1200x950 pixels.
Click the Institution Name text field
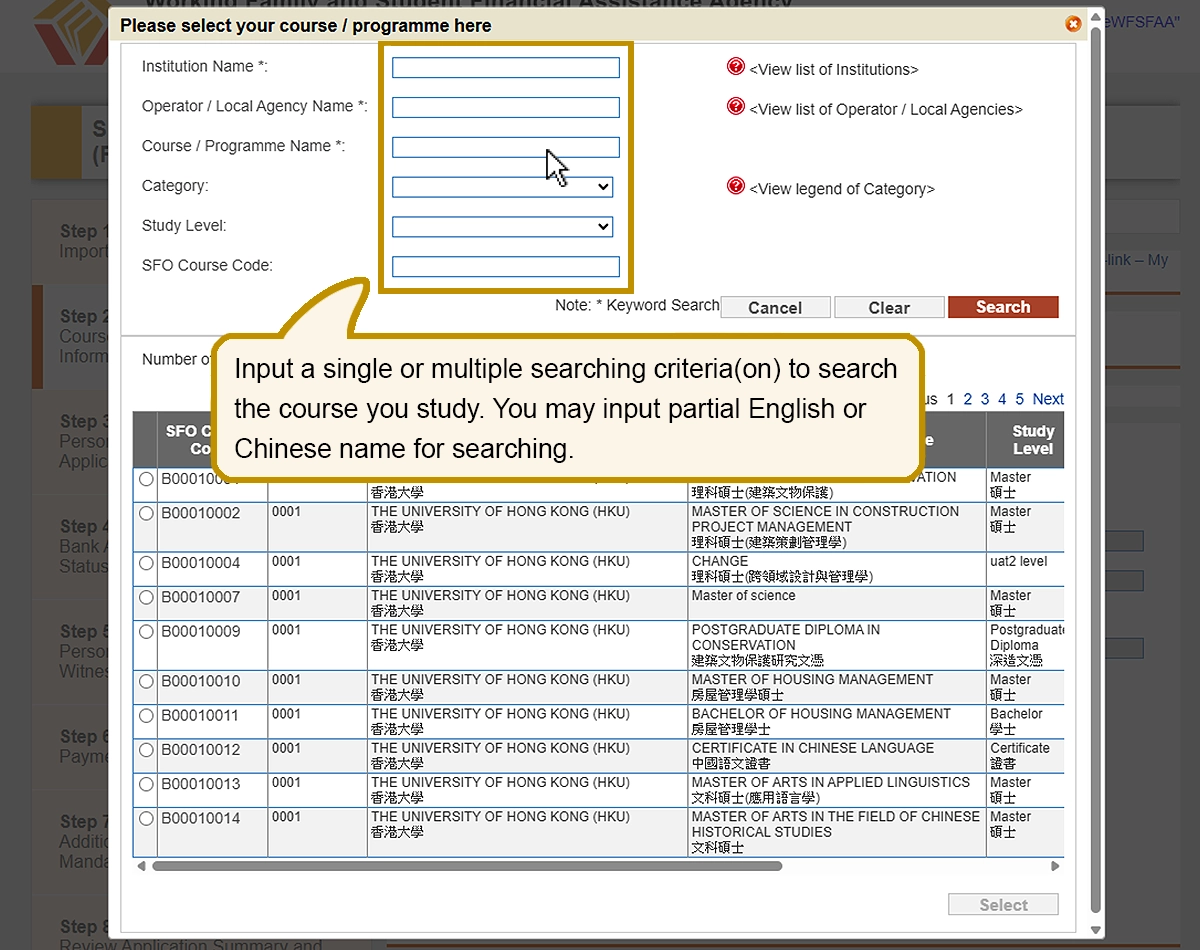(505, 68)
